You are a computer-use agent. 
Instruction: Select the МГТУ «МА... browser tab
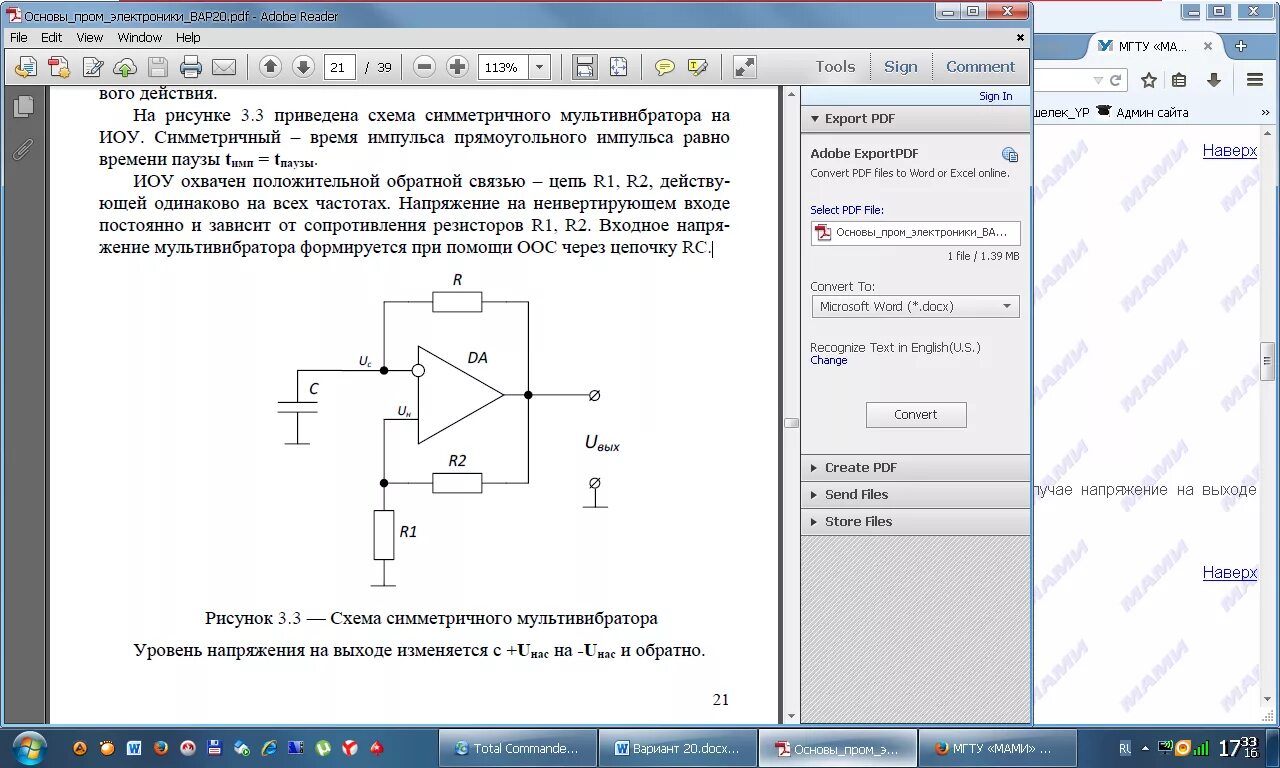(x=1156, y=46)
